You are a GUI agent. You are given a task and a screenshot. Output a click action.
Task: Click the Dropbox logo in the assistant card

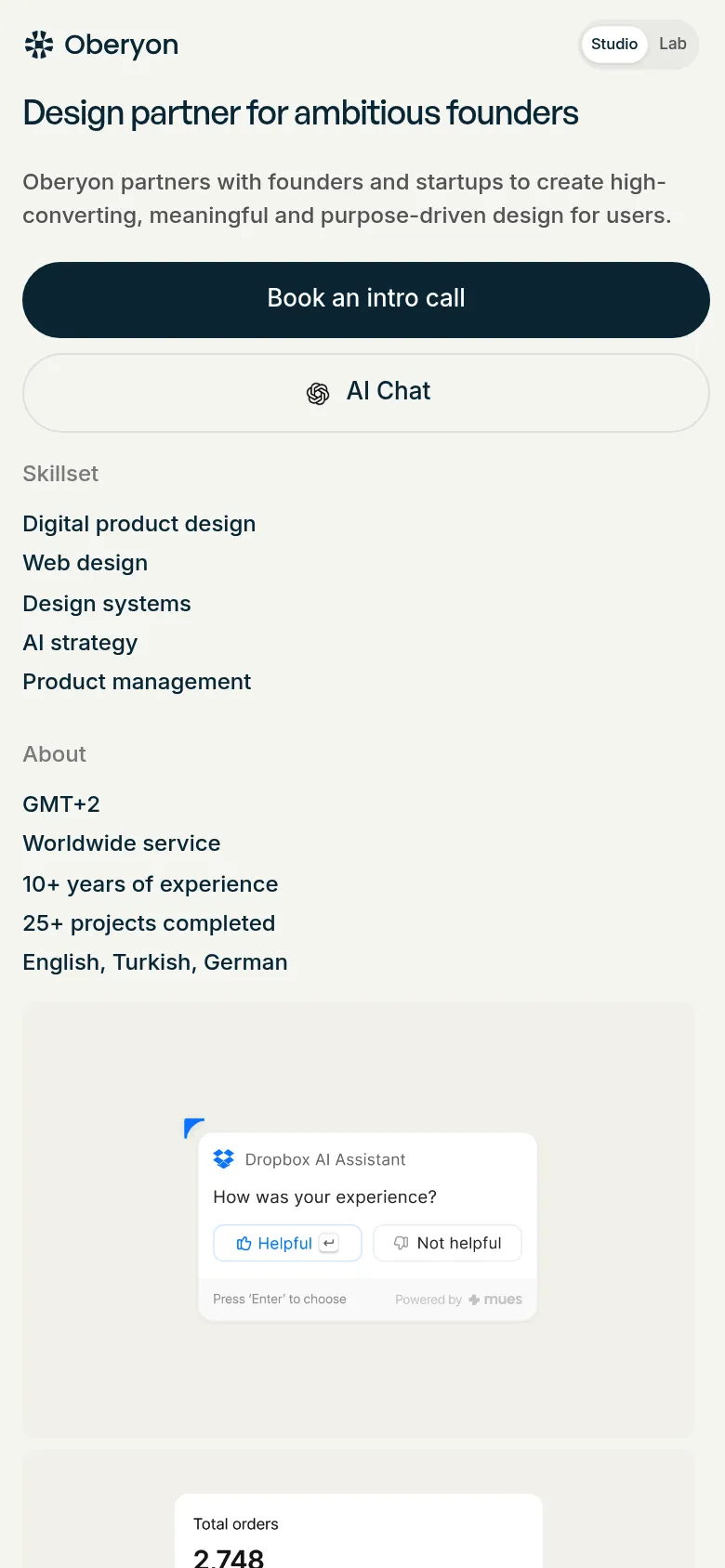[x=223, y=1158]
